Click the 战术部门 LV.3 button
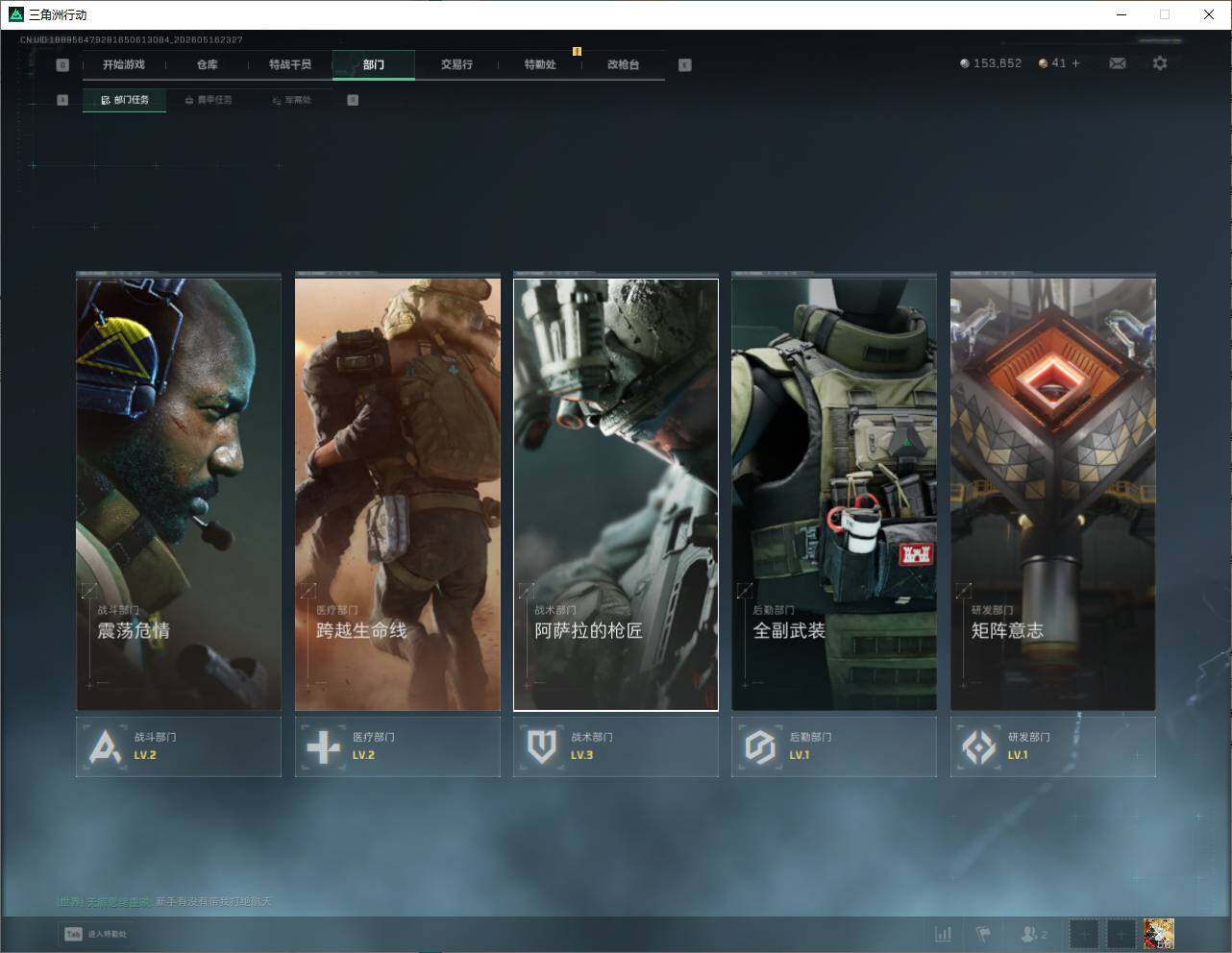The image size is (1232, 953). coord(616,746)
